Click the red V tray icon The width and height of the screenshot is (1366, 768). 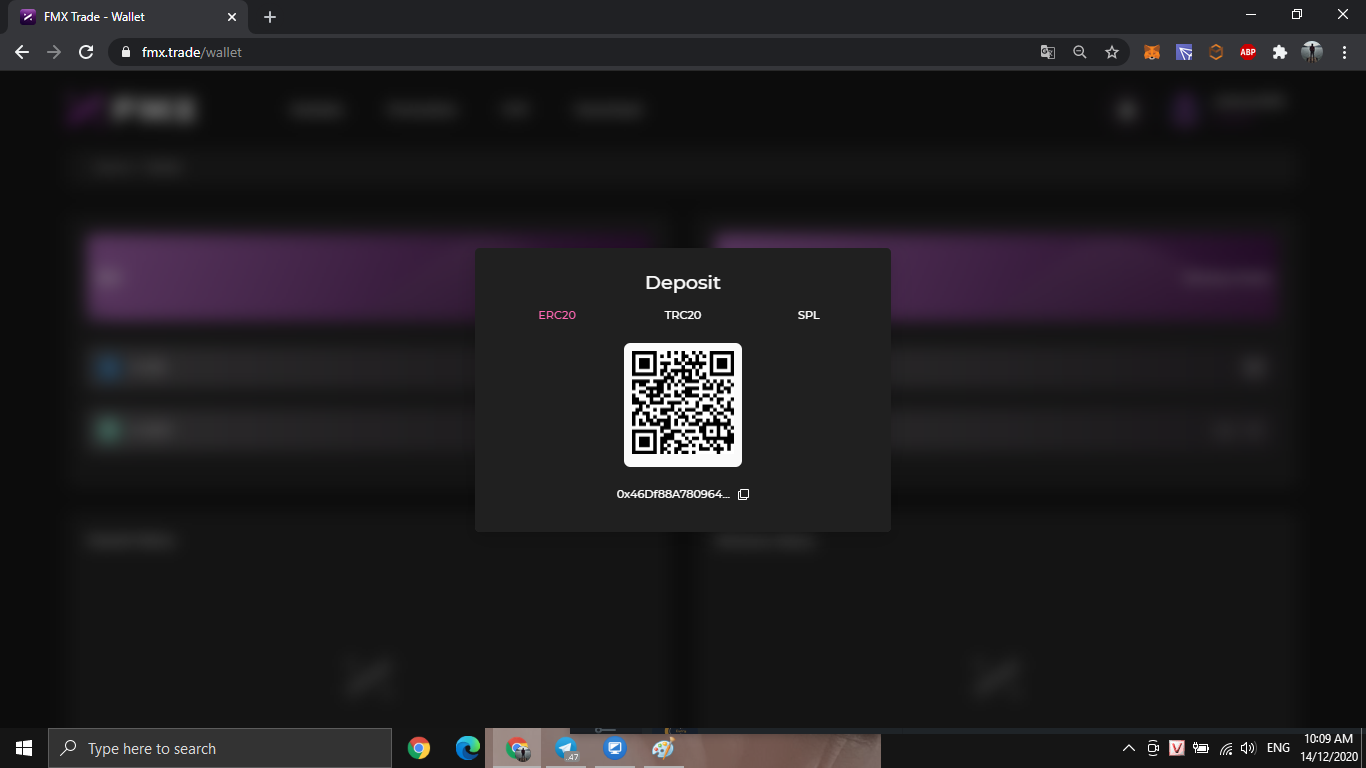point(1177,748)
